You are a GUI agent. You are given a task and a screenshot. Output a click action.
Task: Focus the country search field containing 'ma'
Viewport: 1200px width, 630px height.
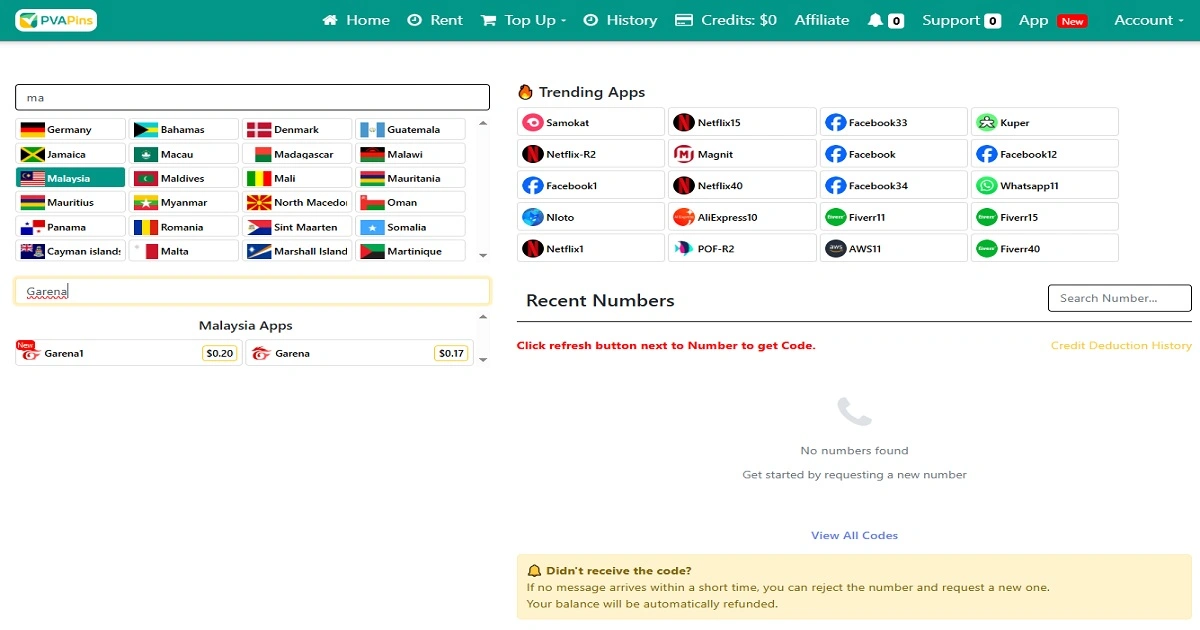[x=252, y=97]
